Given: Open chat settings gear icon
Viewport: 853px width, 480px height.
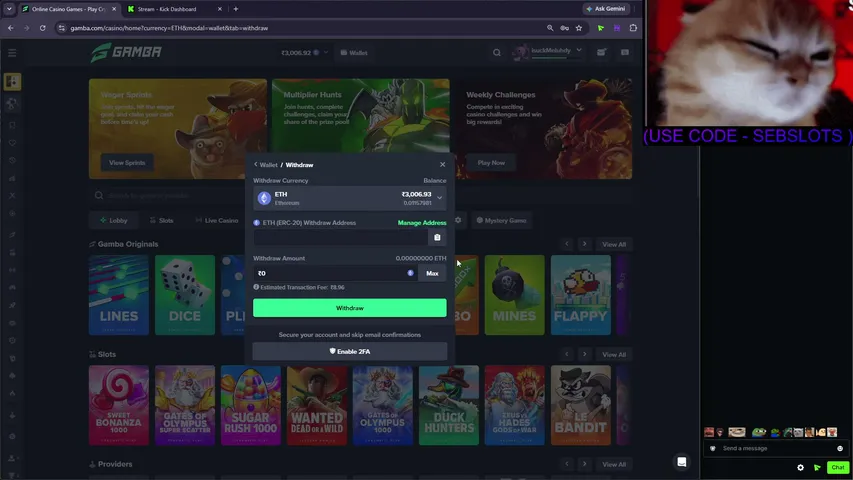Looking at the screenshot, I should [800, 467].
